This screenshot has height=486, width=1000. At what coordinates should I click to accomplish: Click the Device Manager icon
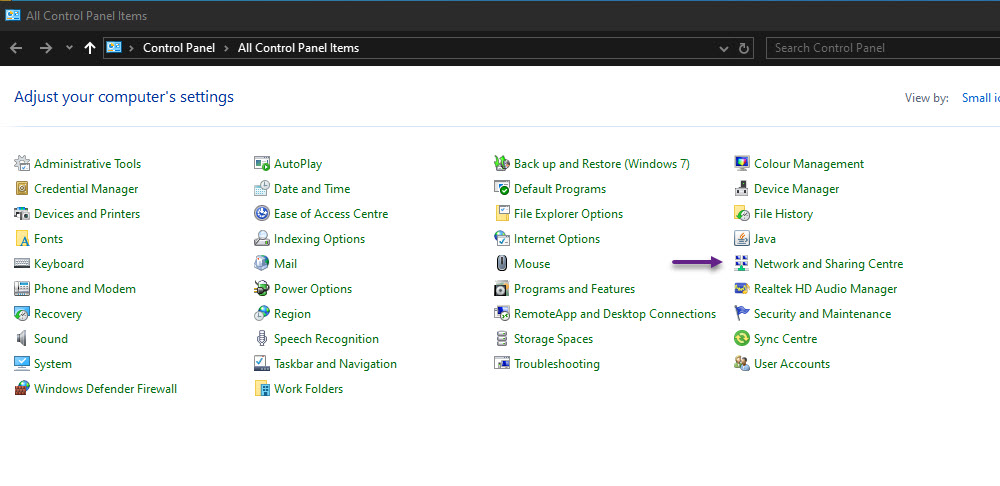coord(742,189)
